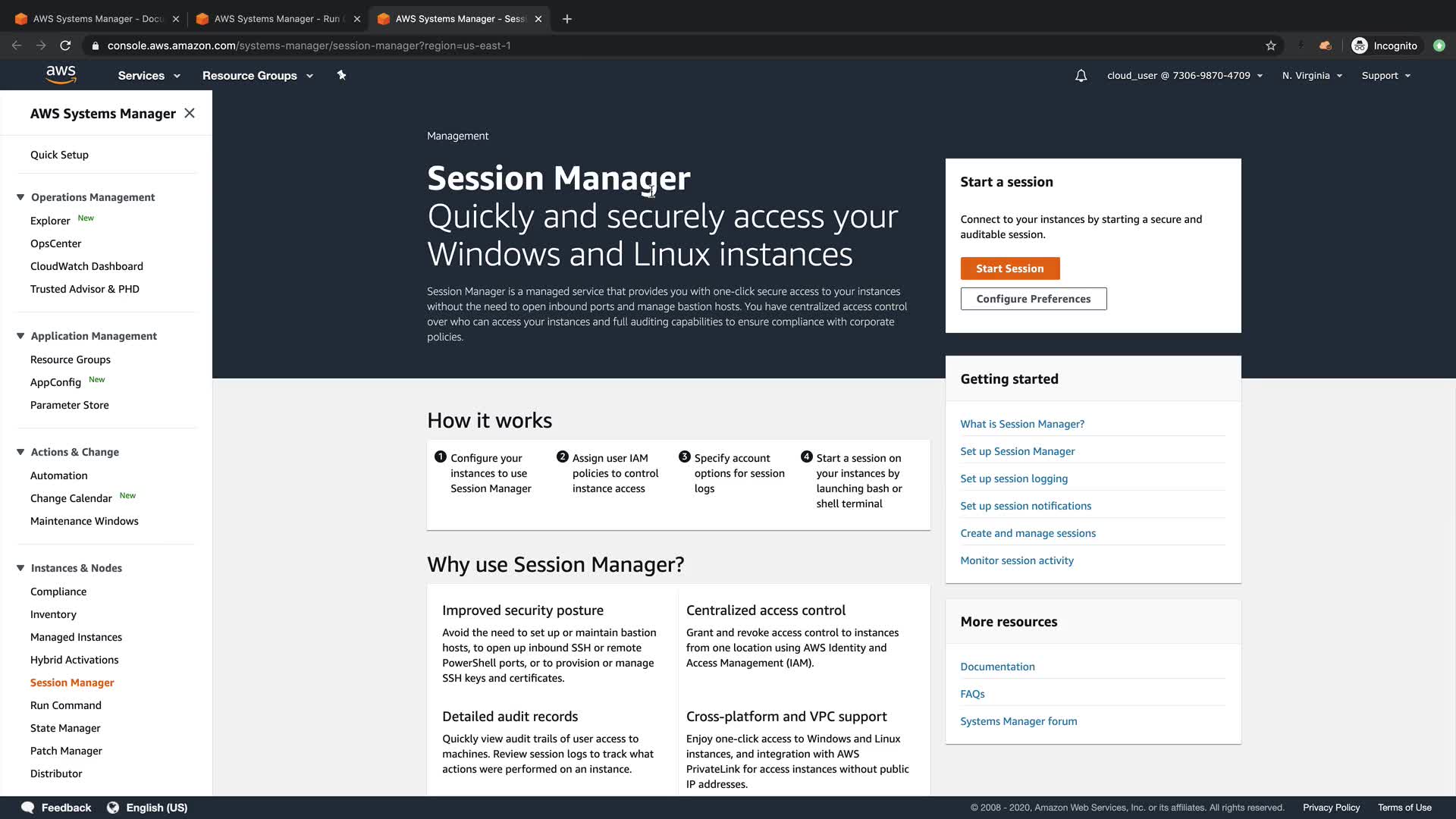Viewport: 1456px width, 819px height.
Task: Collapse the Instances & Nodes section
Action: 20,568
